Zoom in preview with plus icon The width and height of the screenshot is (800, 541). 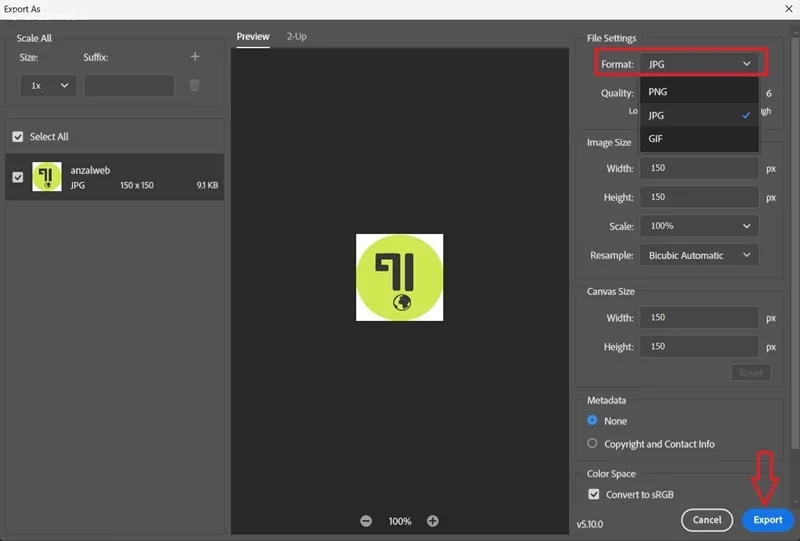tap(433, 521)
